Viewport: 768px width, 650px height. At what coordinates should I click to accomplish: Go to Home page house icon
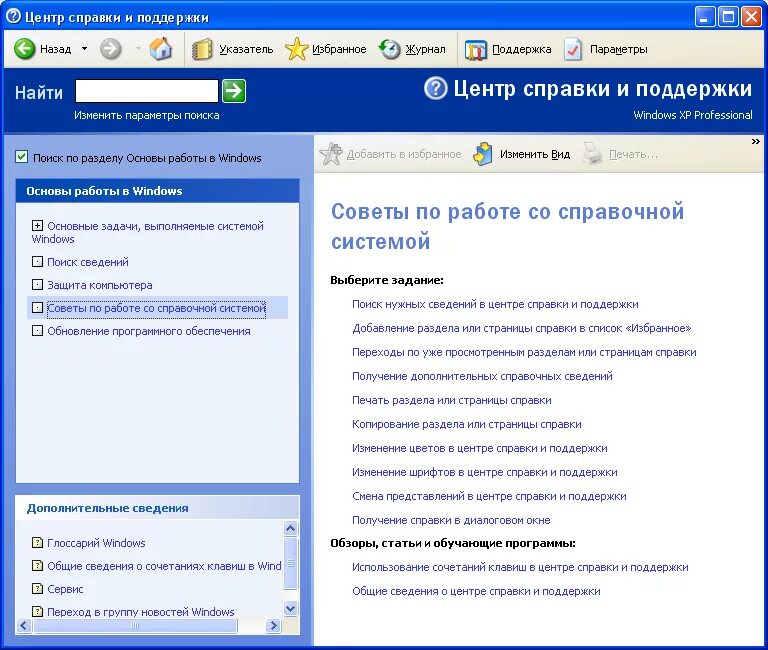161,48
